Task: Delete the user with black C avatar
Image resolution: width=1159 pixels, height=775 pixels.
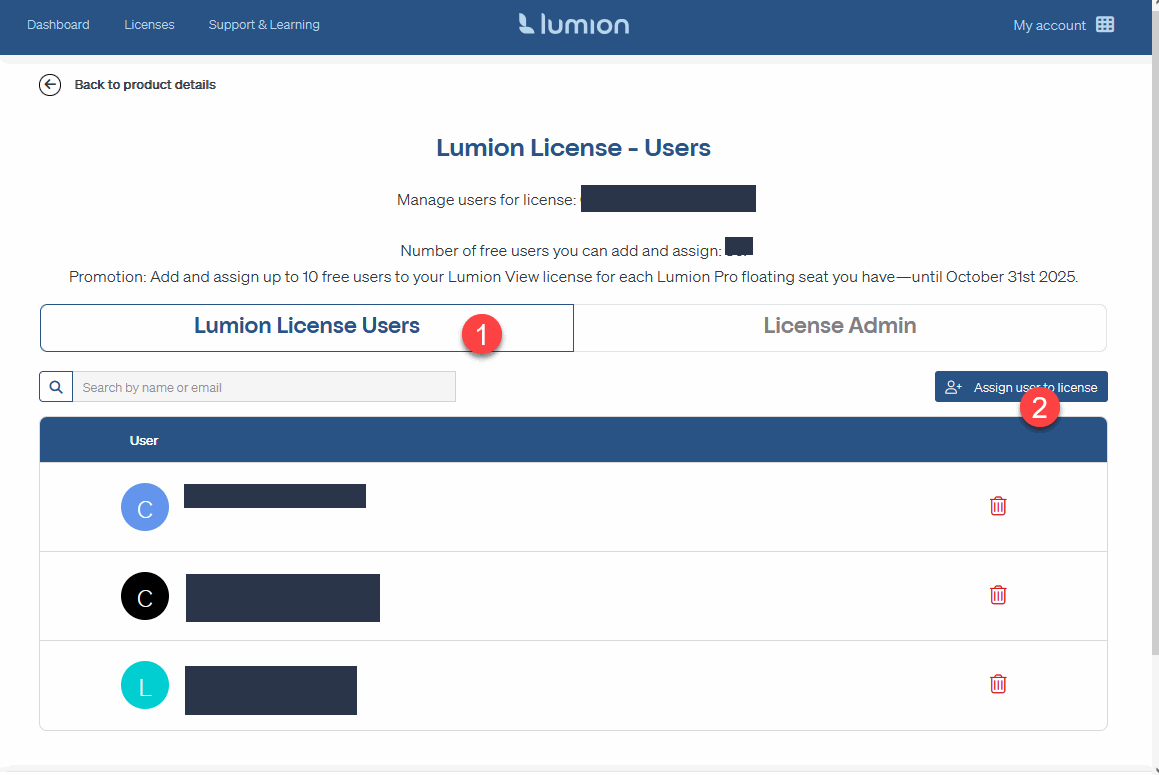Action: tap(998, 595)
